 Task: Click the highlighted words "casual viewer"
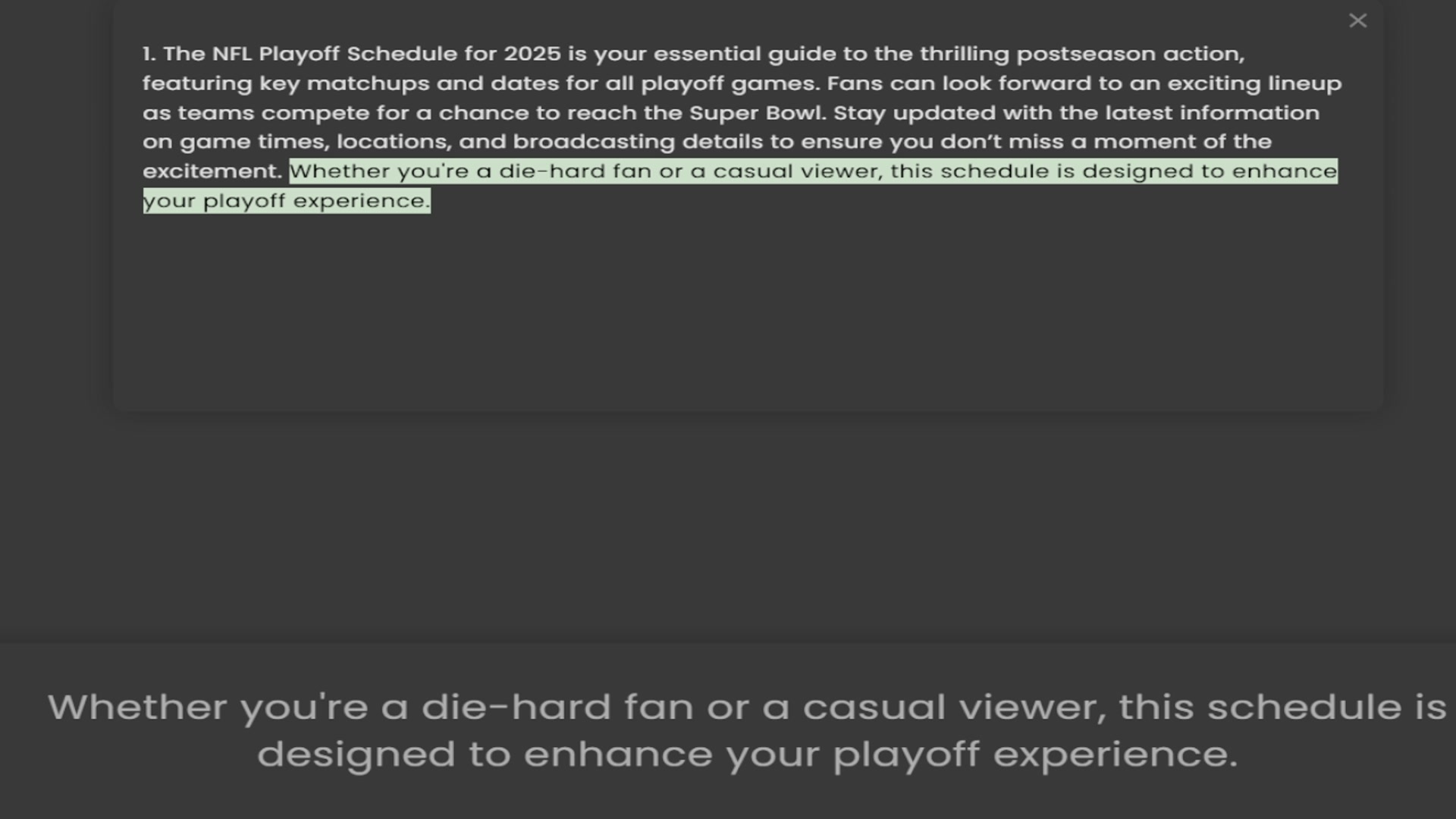797,171
